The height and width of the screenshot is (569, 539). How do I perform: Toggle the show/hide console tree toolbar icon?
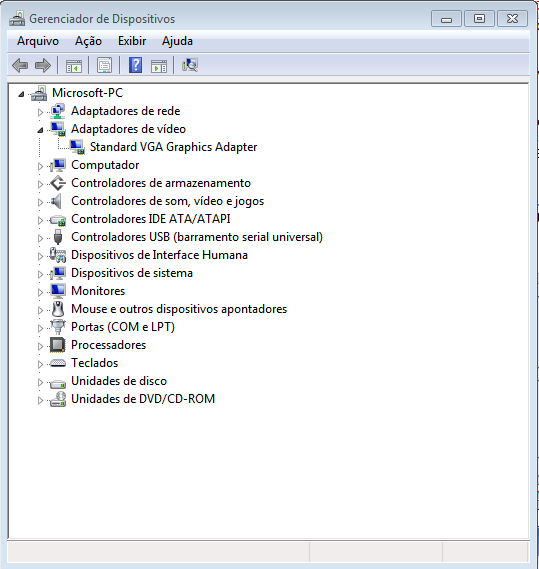click(x=74, y=66)
